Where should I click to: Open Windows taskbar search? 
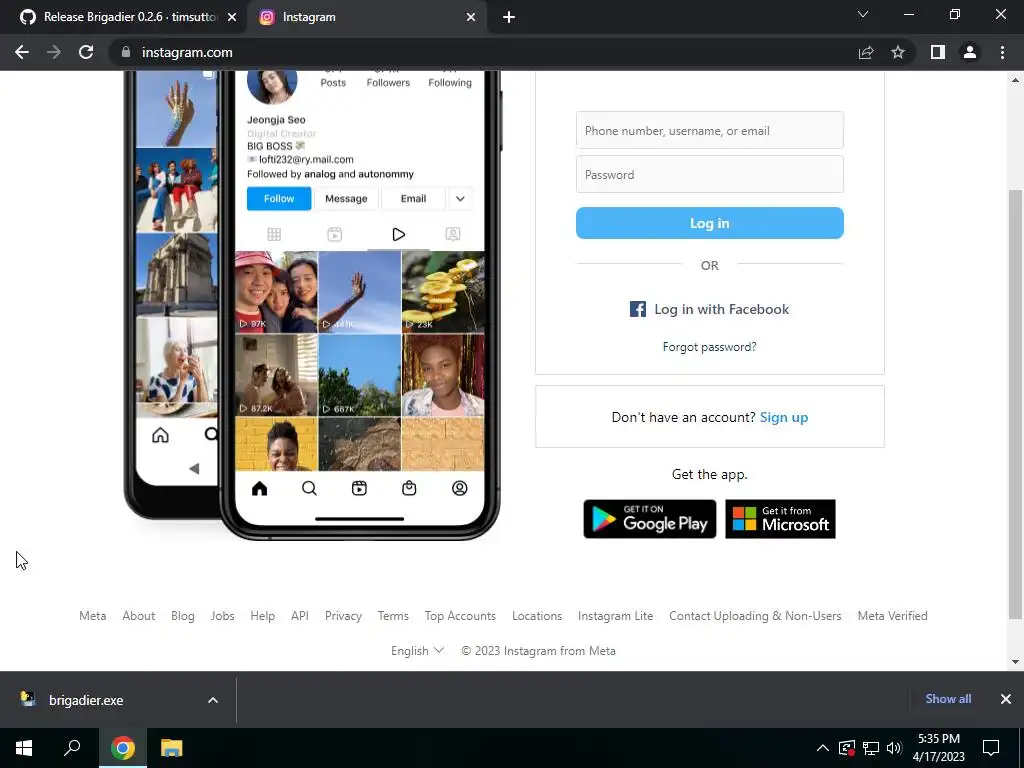72,748
